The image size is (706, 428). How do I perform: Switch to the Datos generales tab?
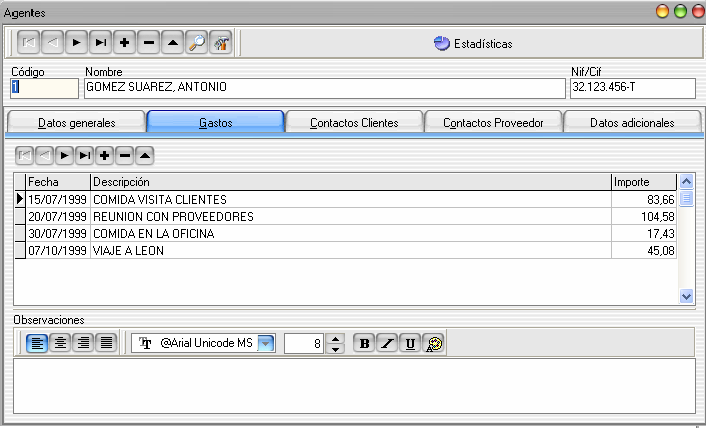(77, 123)
